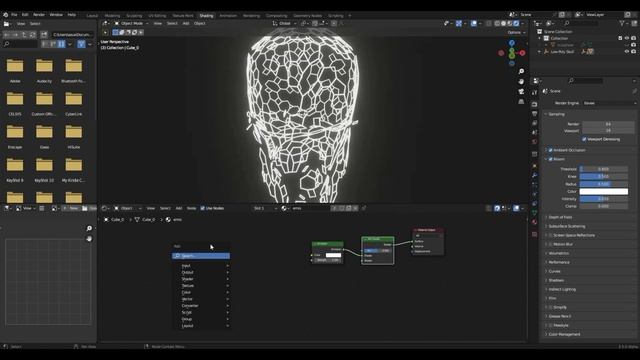This screenshot has height=360, width=640.
Task: Disable the Ambient Occlusion checkbox
Action: coord(551,150)
